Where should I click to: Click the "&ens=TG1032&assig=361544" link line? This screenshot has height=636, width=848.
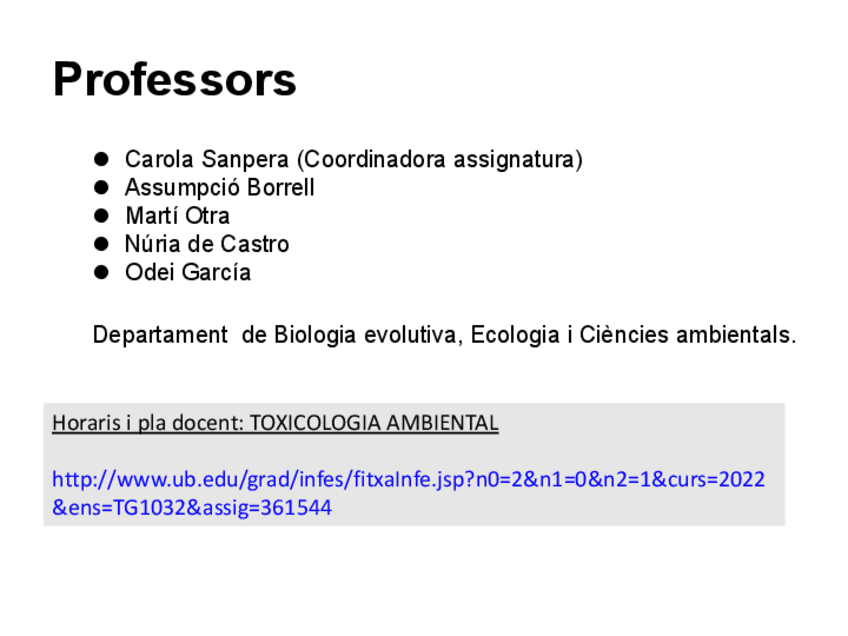click(191, 508)
